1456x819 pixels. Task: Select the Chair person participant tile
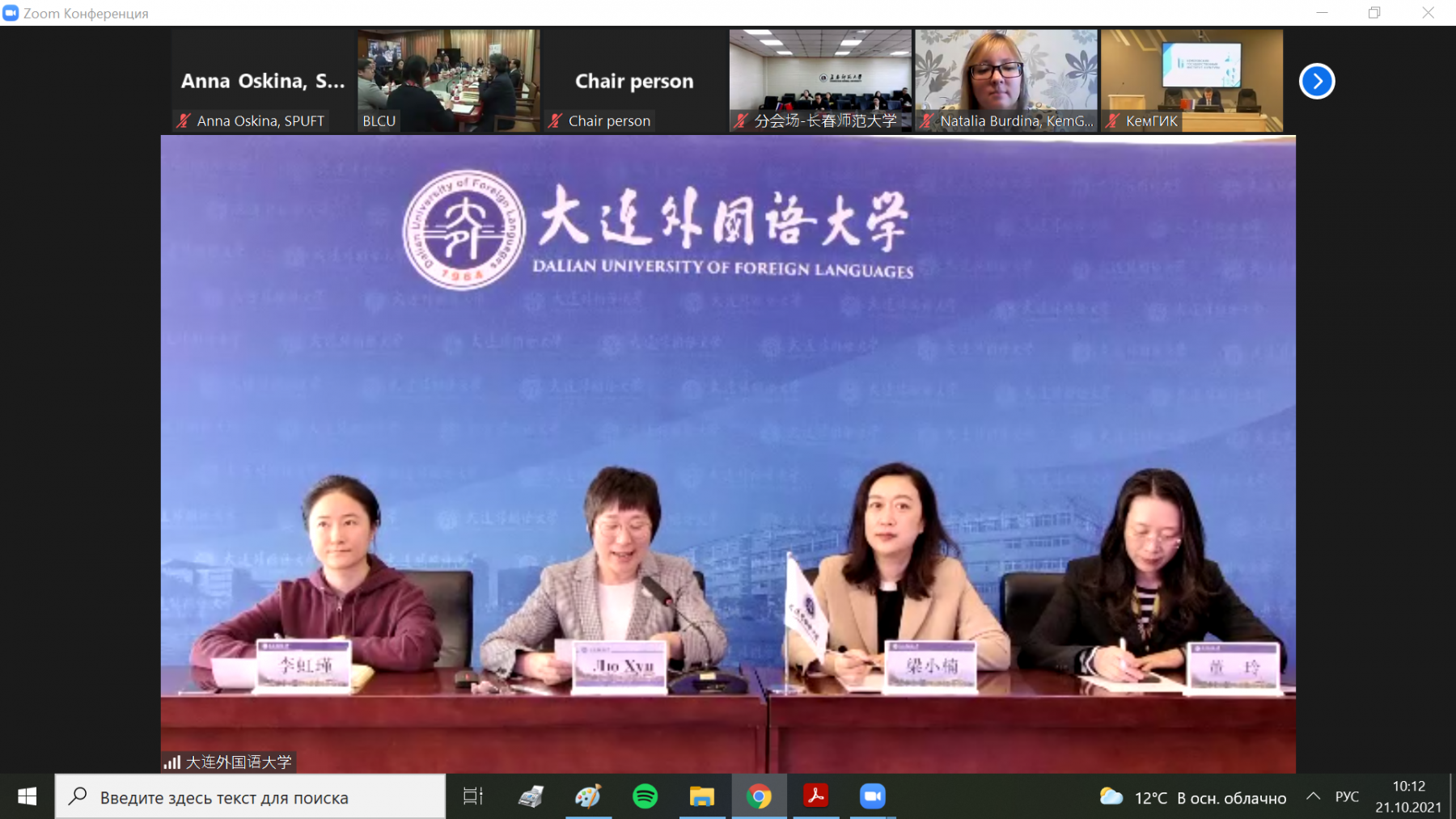[x=634, y=80]
